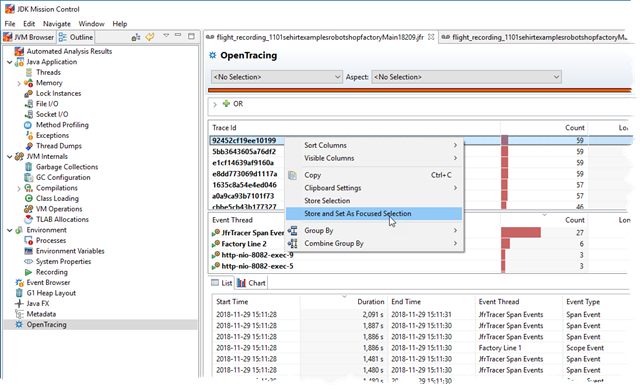Screen dimensions: 640x390
Task: Open Outline view menu dropdown arrow
Action: coord(166,36)
